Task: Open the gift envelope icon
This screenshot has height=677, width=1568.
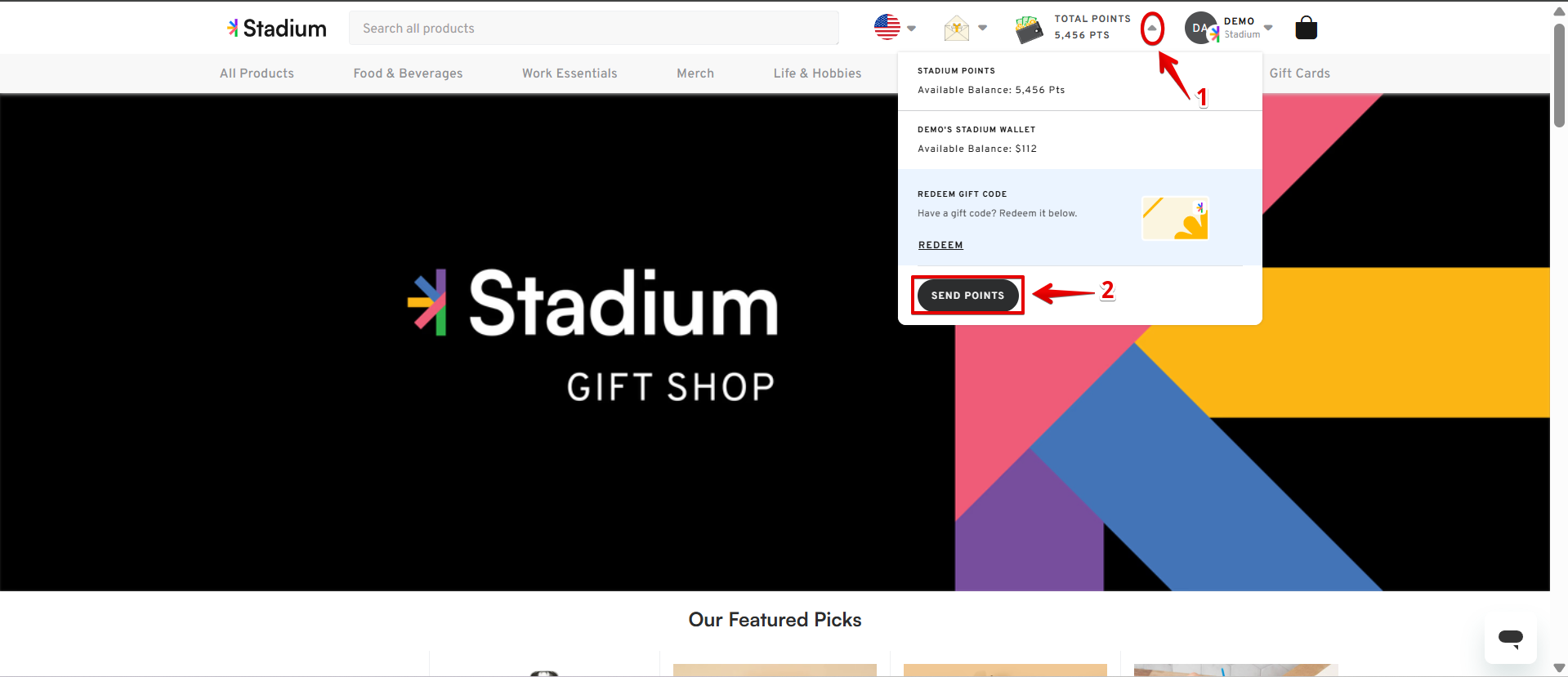Action: [x=956, y=29]
